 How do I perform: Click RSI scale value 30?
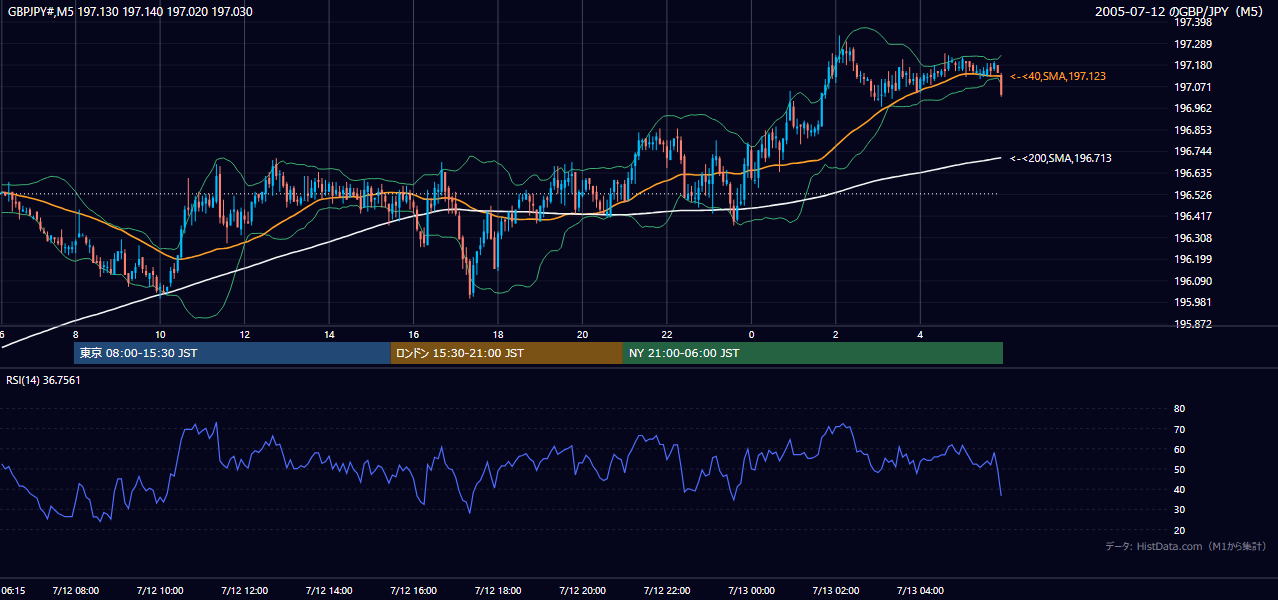click(1180, 510)
